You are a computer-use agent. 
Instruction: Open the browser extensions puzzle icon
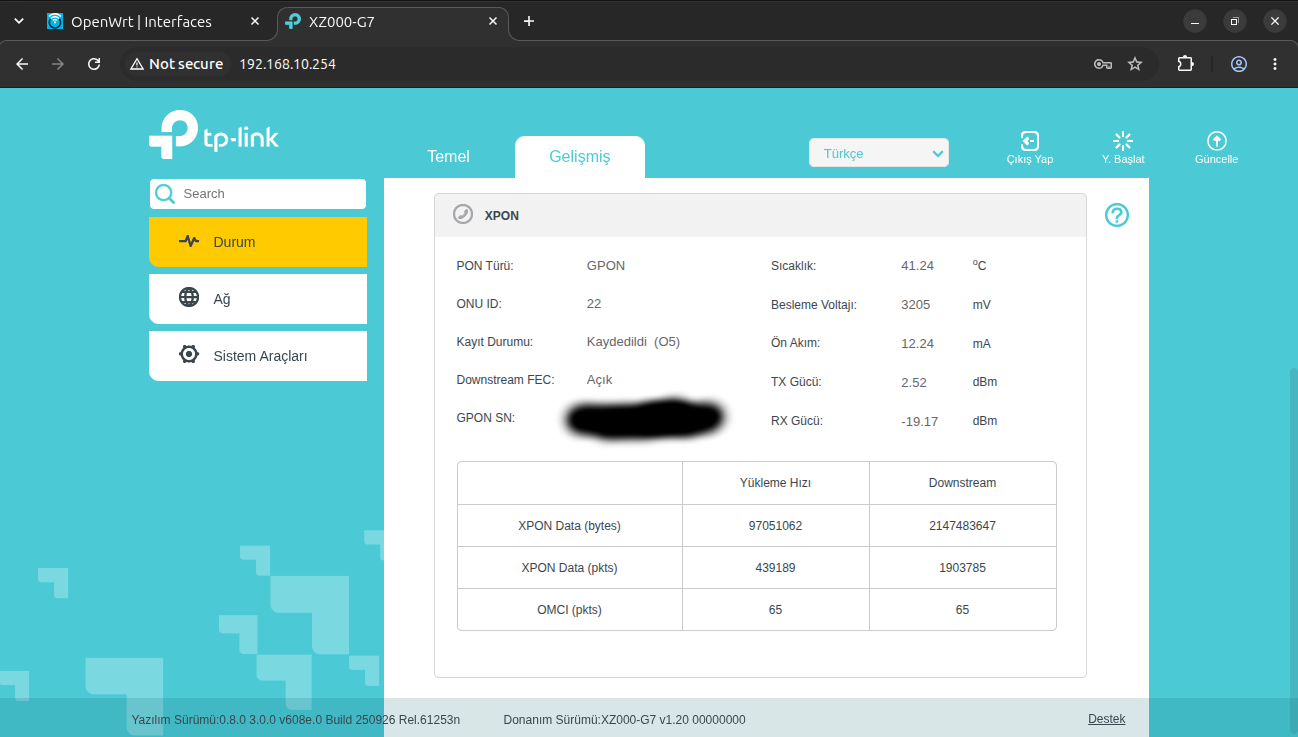coord(1185,64)
